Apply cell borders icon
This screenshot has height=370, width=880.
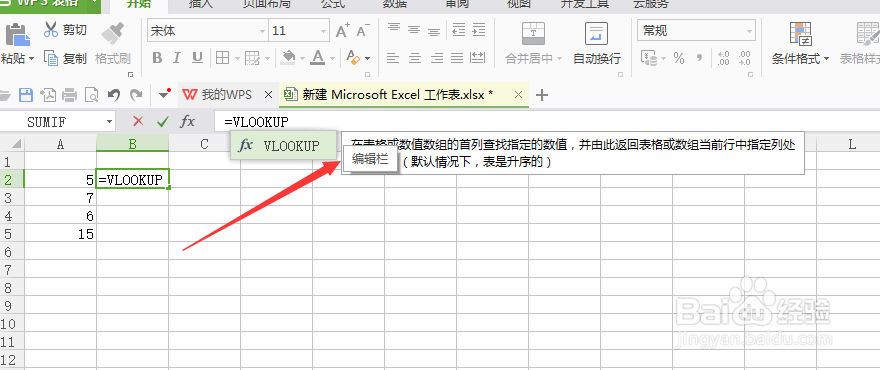point(223,58)
